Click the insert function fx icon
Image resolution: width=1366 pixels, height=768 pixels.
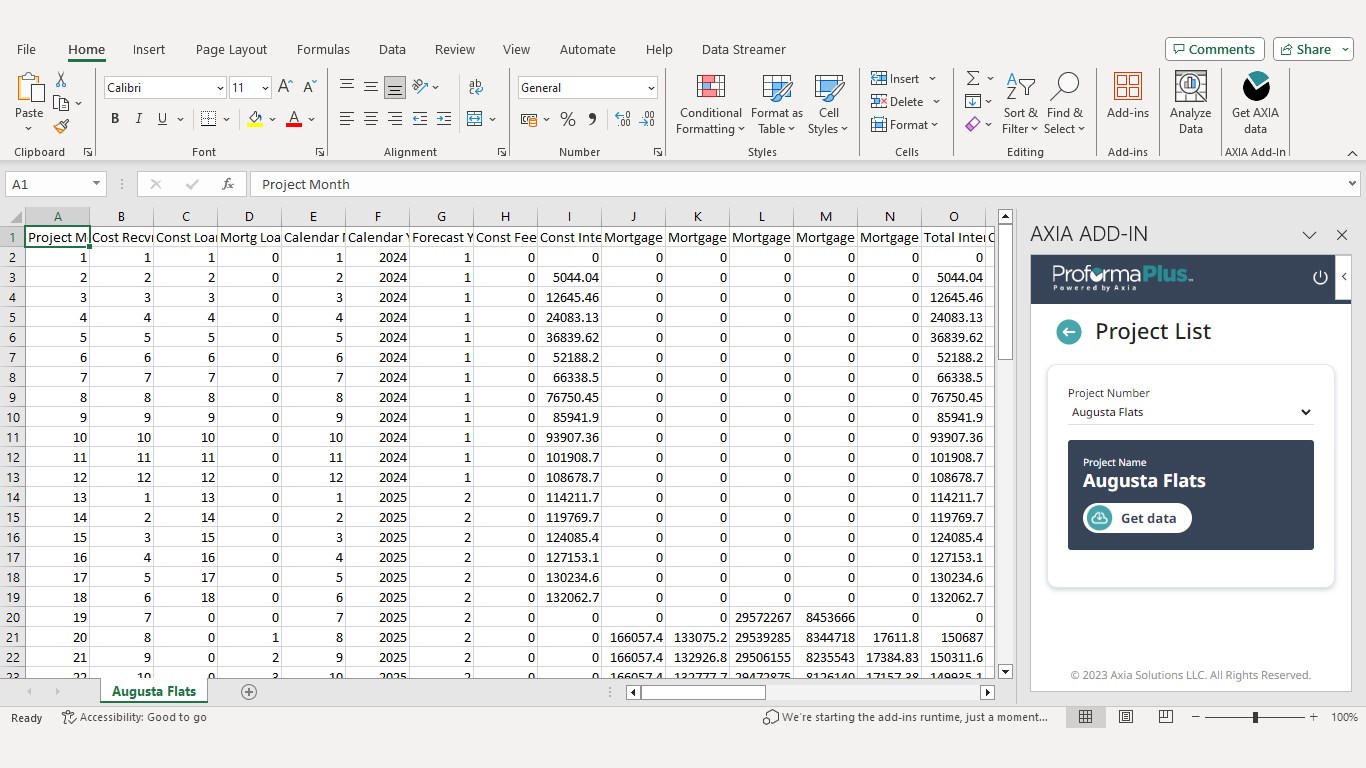(x=228, y=184)
